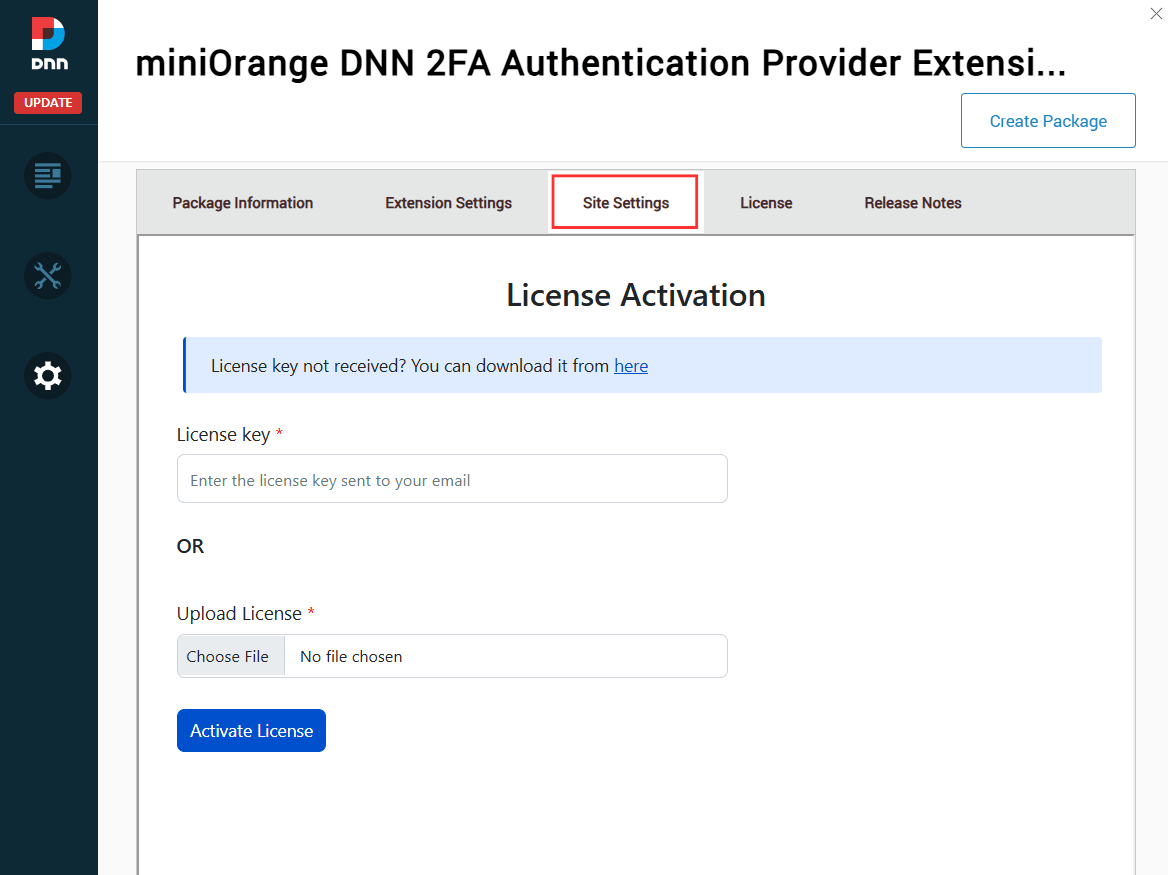The image size is (1168, 875).
Task: Click the blue license key info banner
Action: pyautogui.click(x=642, y=365)
